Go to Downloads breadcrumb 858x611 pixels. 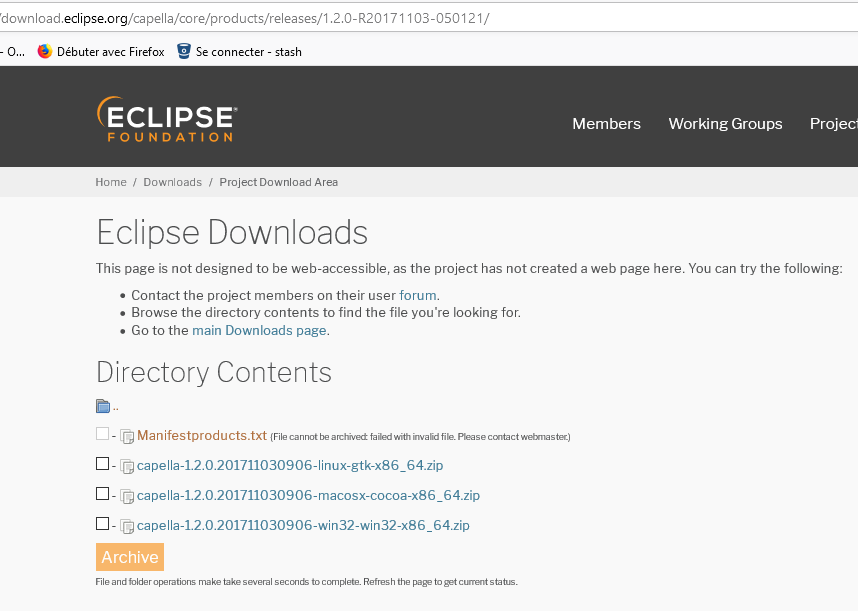[172, 182]
